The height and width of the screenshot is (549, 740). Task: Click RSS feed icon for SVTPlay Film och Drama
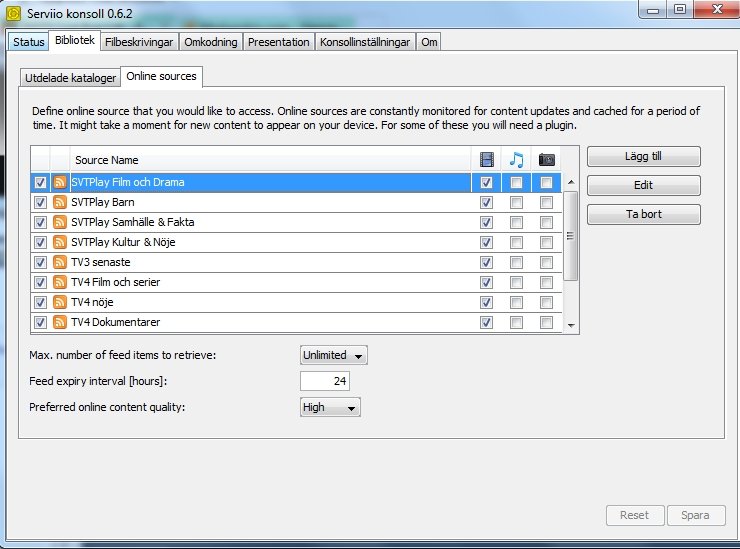click(x=59, y=182)
